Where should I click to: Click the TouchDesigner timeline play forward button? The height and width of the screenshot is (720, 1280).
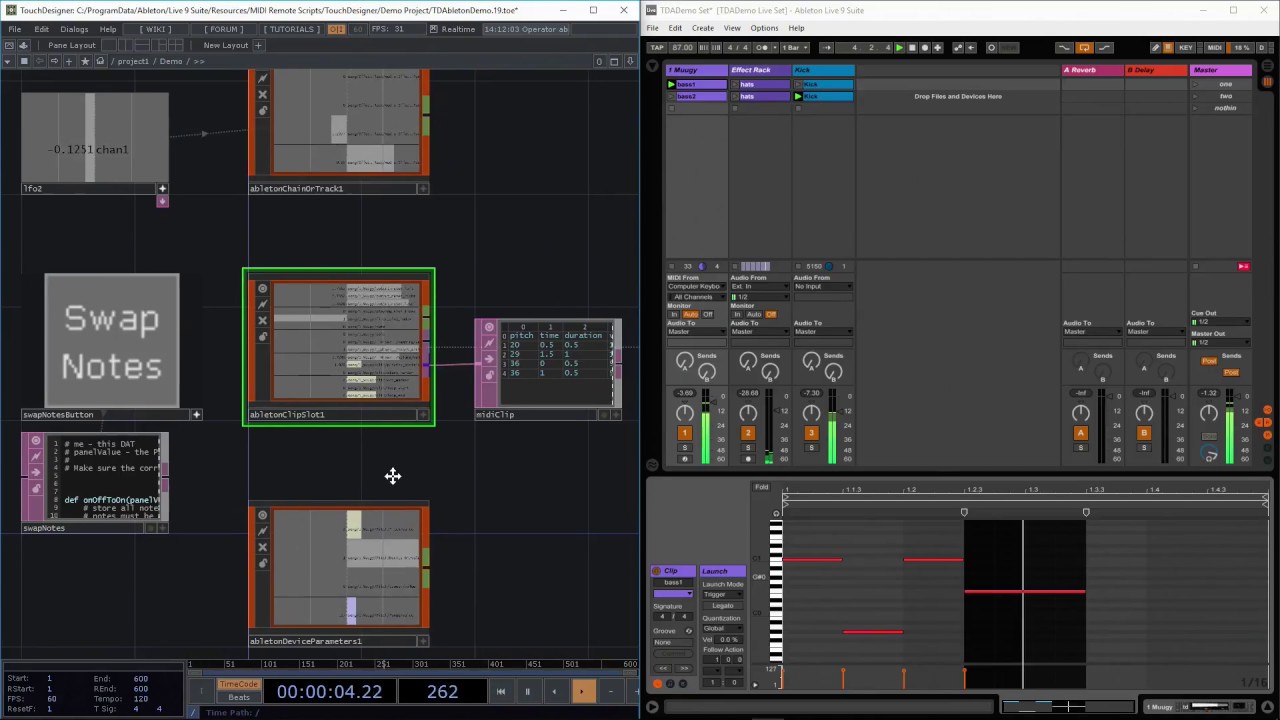tap(582, 691)
